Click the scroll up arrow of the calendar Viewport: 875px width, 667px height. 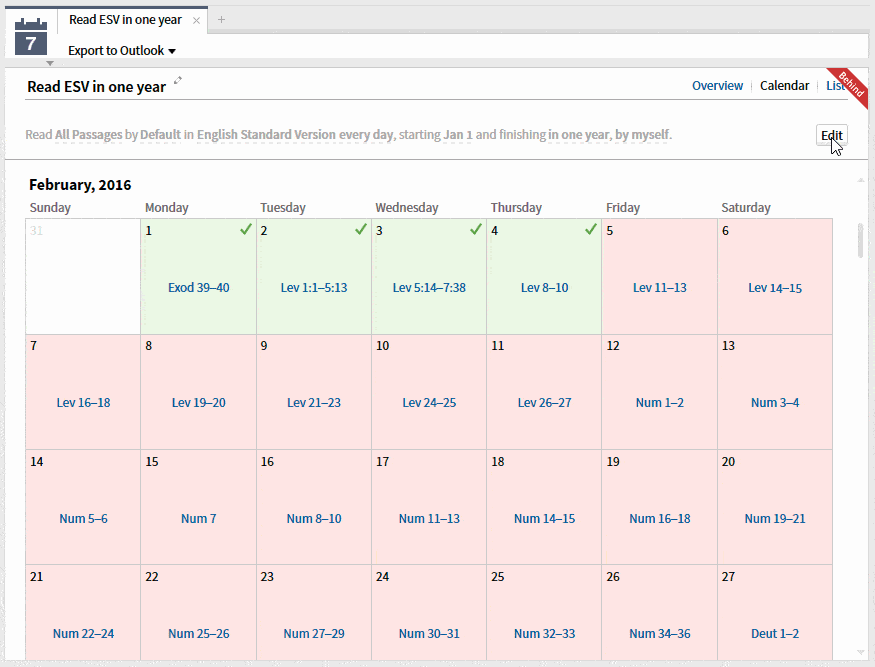pos(860,180)
